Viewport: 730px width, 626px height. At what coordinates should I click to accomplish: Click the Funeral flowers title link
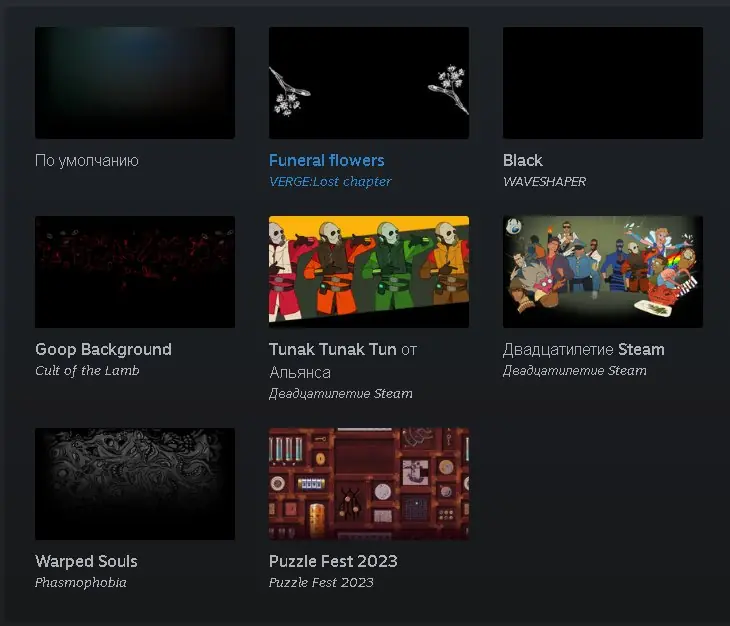click(x=327, y=161)
